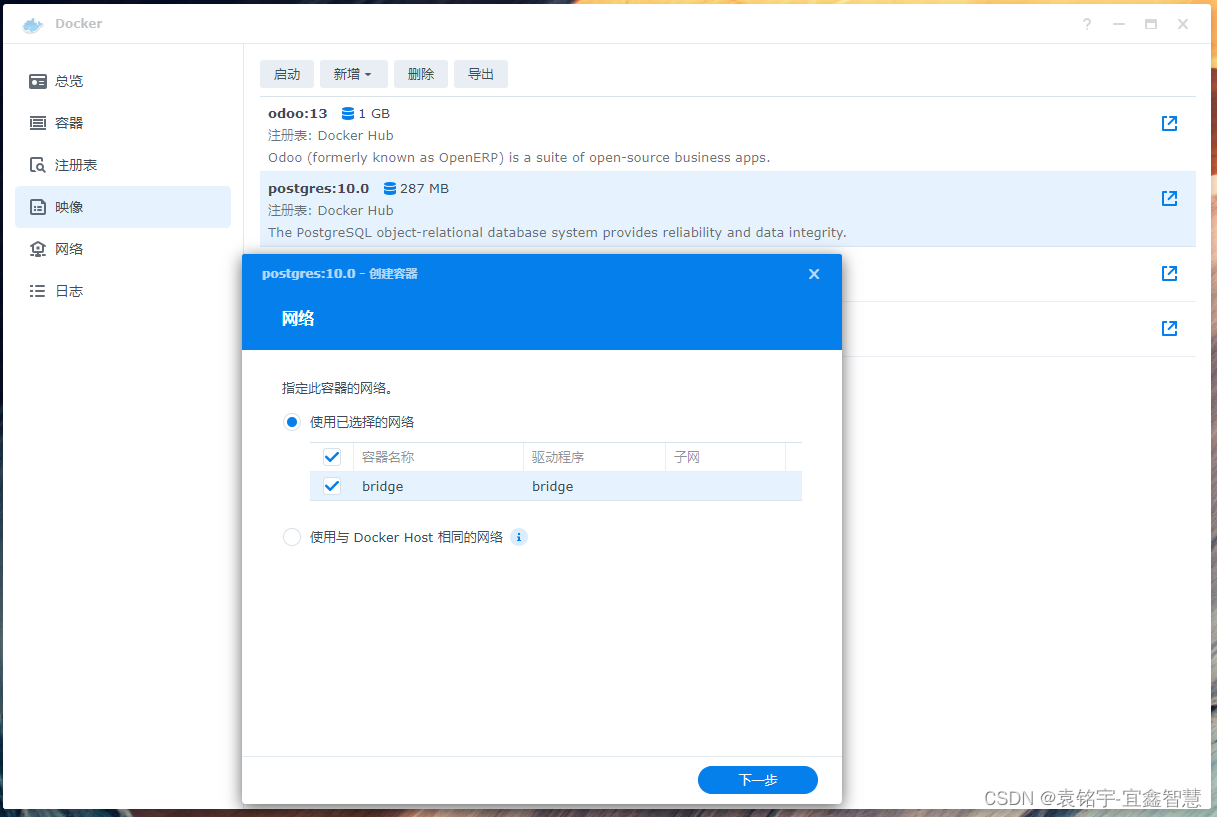Click the 注册表 registry sidebar icon
Screen dimensions: 1217x817
pyautogui.click(x=38, y=165)
